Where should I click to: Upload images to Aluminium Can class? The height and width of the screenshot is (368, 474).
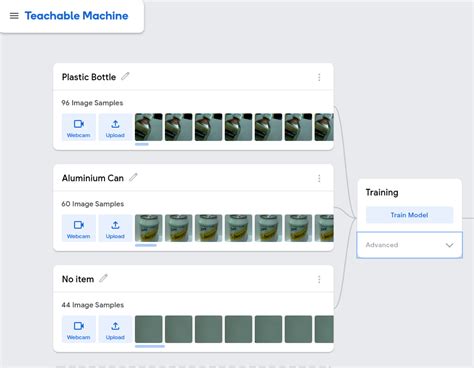pos(115,228)
